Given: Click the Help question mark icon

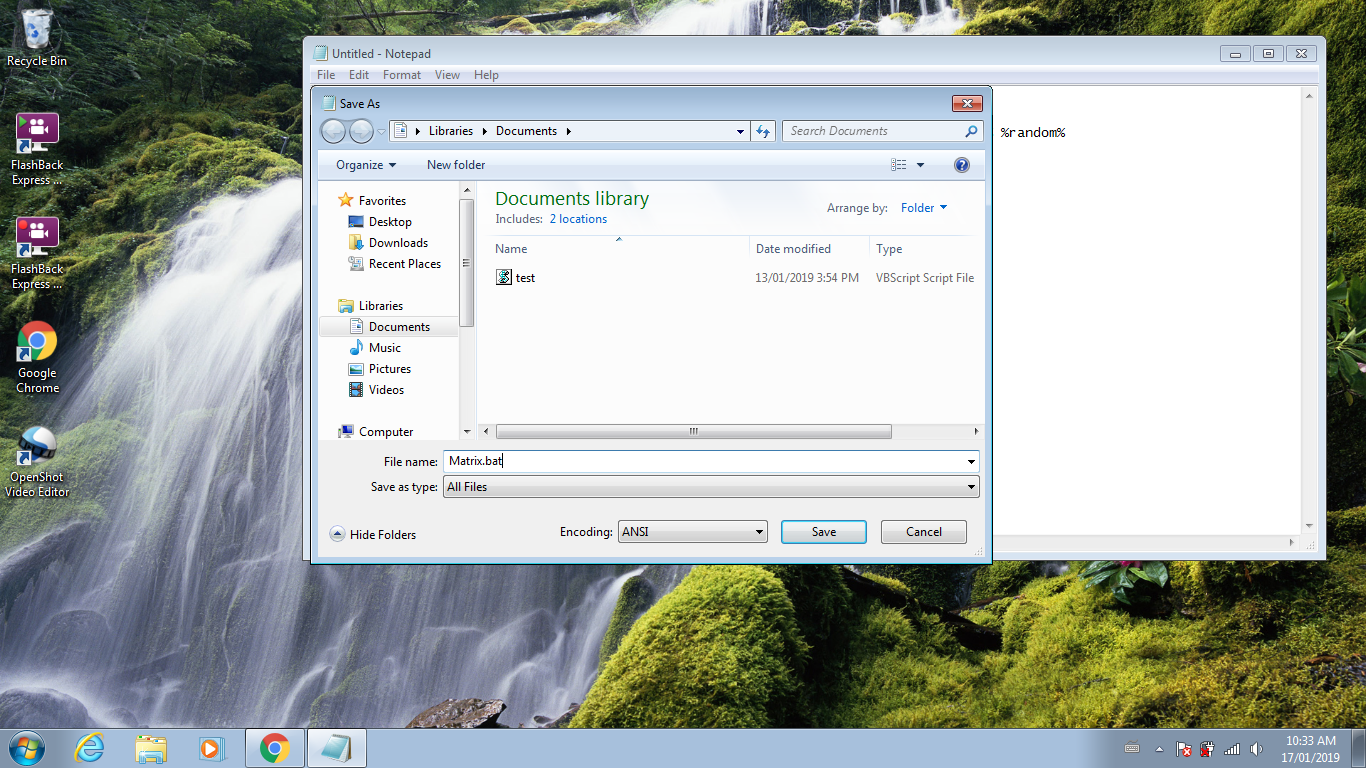Looking at the screenshot, I should pos(961,164).
